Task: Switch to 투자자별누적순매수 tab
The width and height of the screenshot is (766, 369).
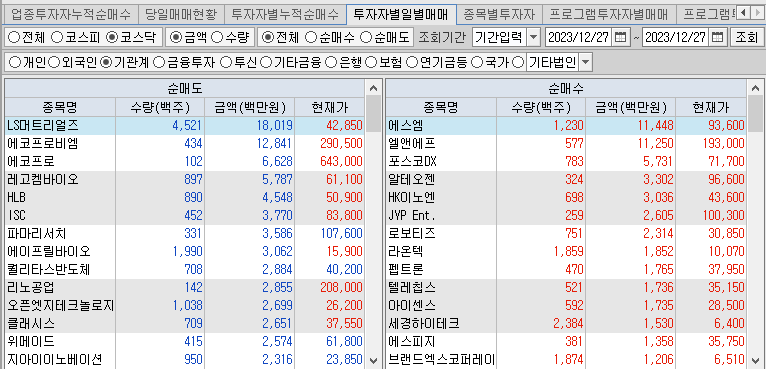Action: click(285, 14)
